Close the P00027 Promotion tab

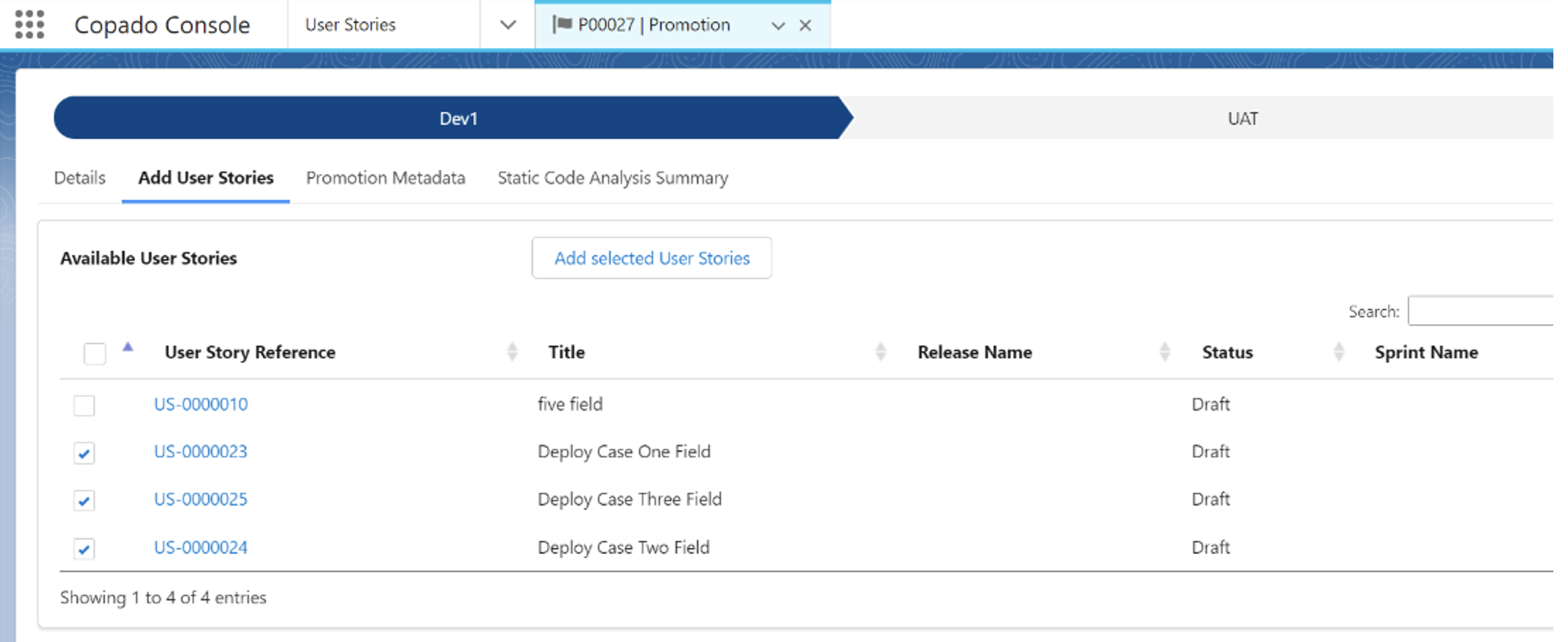805,25
